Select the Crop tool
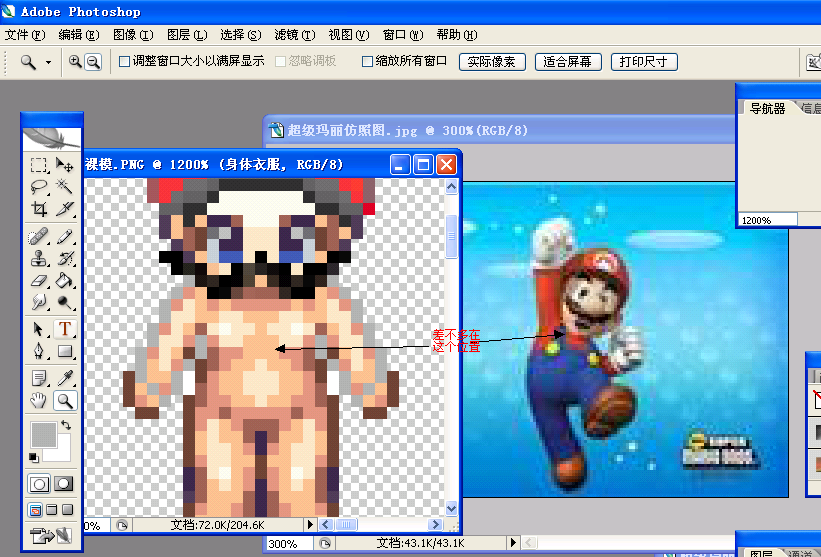 [x=38, y=209]
